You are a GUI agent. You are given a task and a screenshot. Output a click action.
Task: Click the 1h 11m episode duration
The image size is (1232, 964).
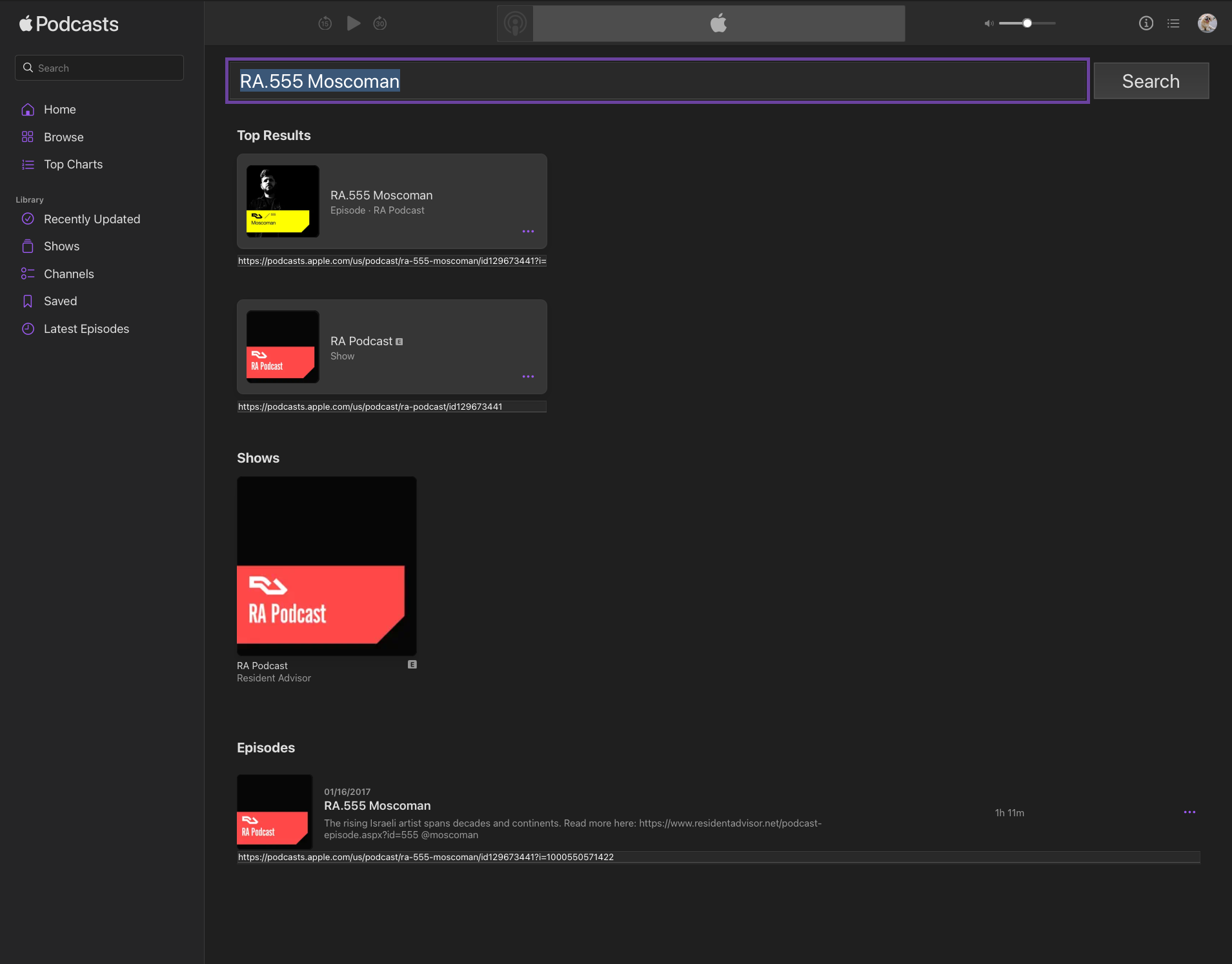1009,813
